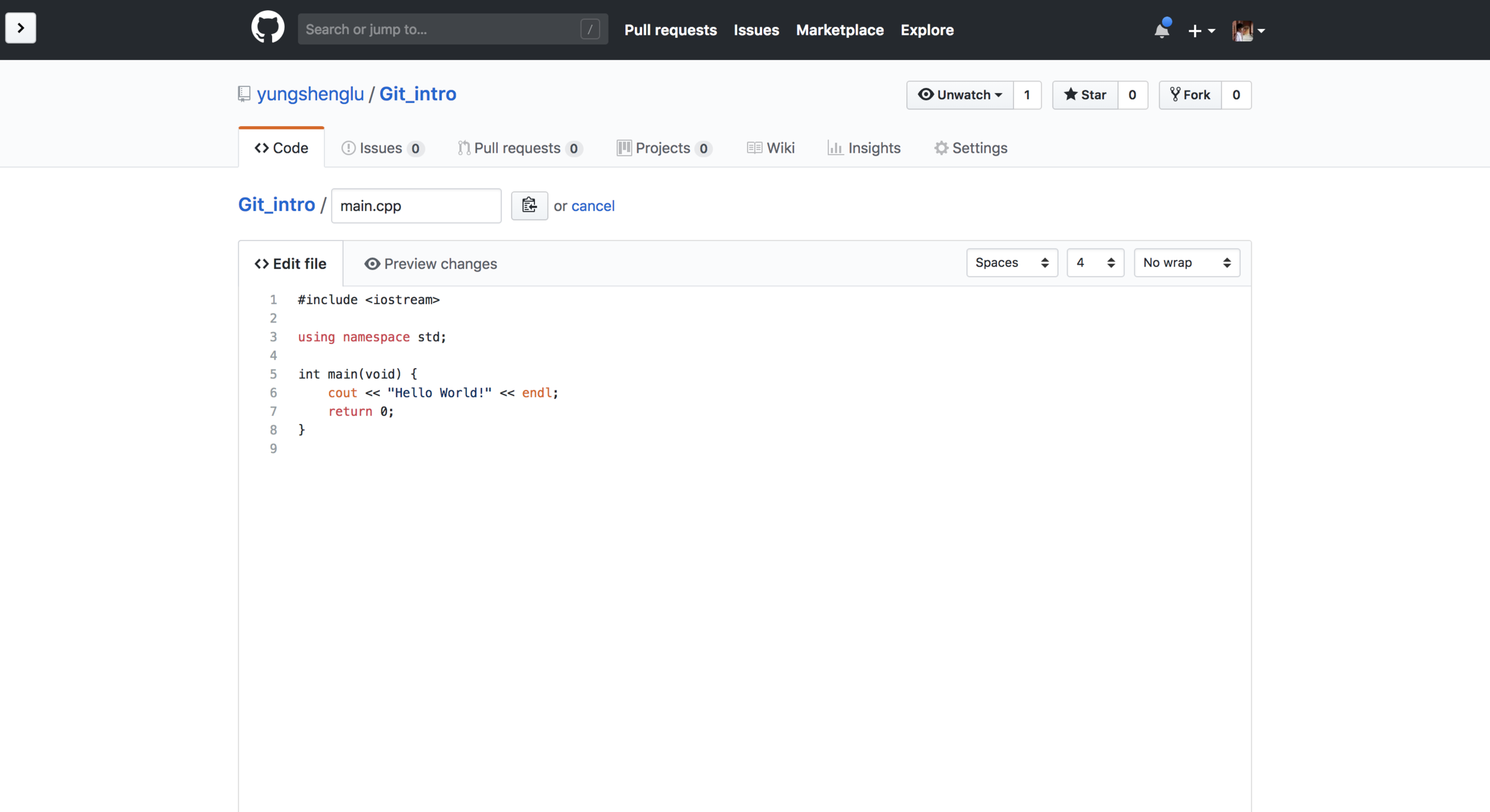Open the Pull requests repository tab

point(519,148)
